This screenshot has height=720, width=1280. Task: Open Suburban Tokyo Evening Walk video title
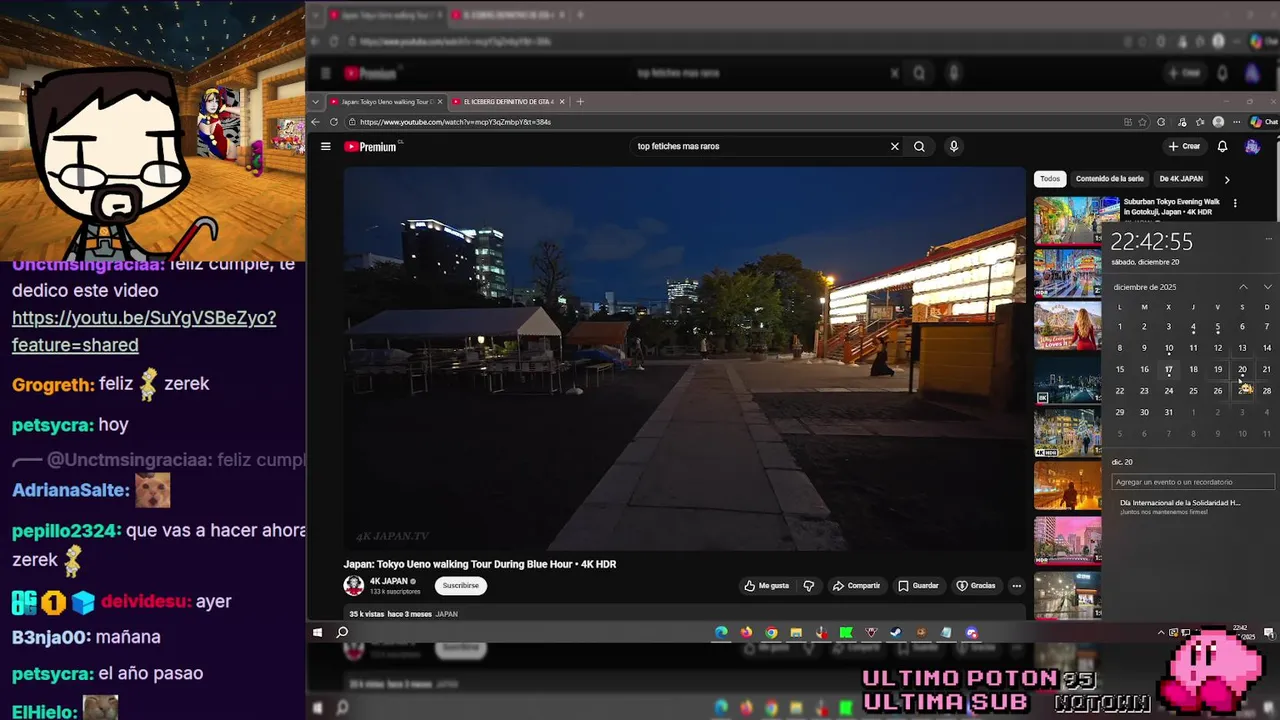(1172, 207)
